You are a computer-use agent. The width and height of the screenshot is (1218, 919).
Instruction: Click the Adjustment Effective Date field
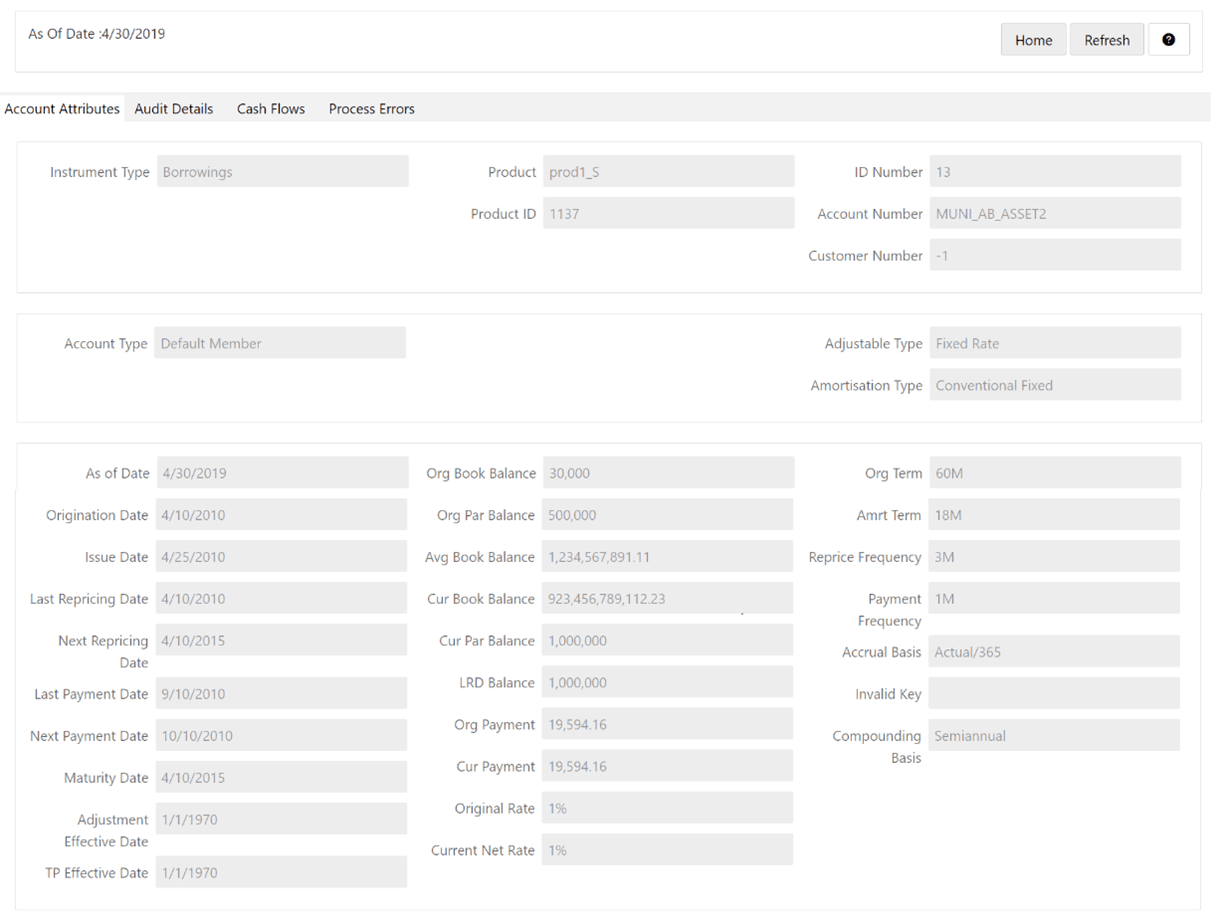tap(281, 819)
